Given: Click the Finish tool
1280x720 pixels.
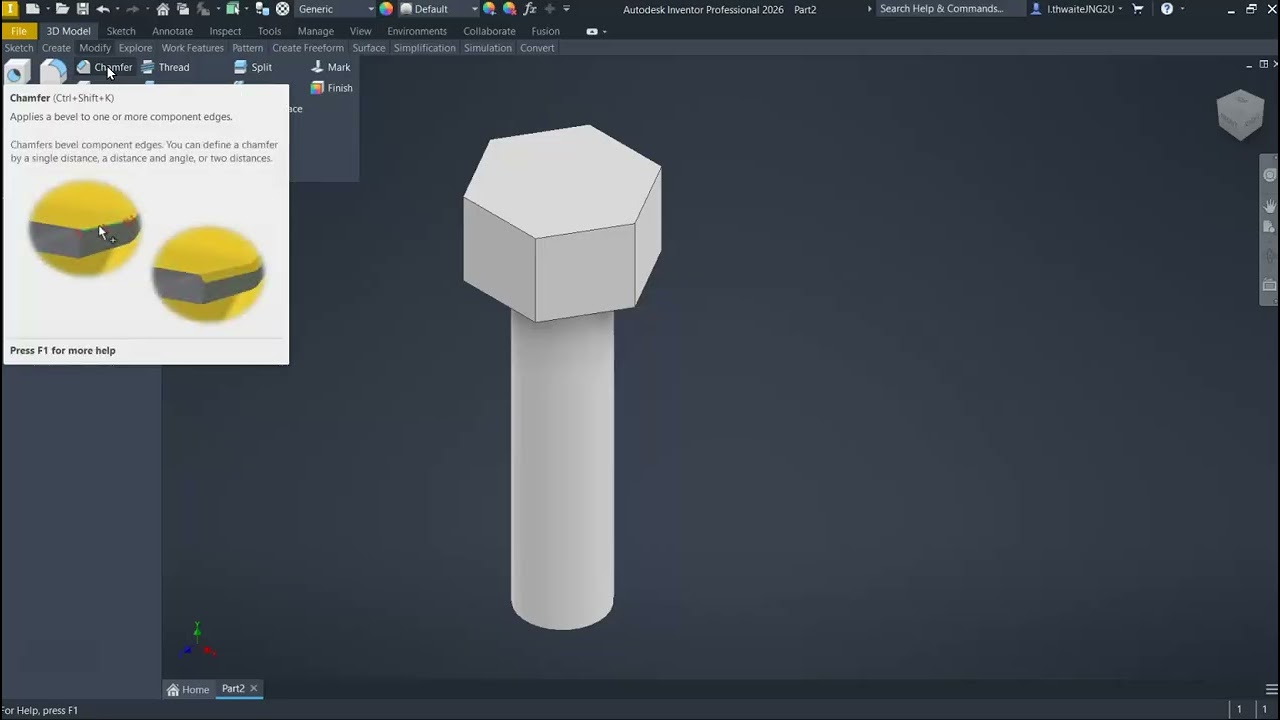Looking at the screenshot, I should [x=331, y=88].
